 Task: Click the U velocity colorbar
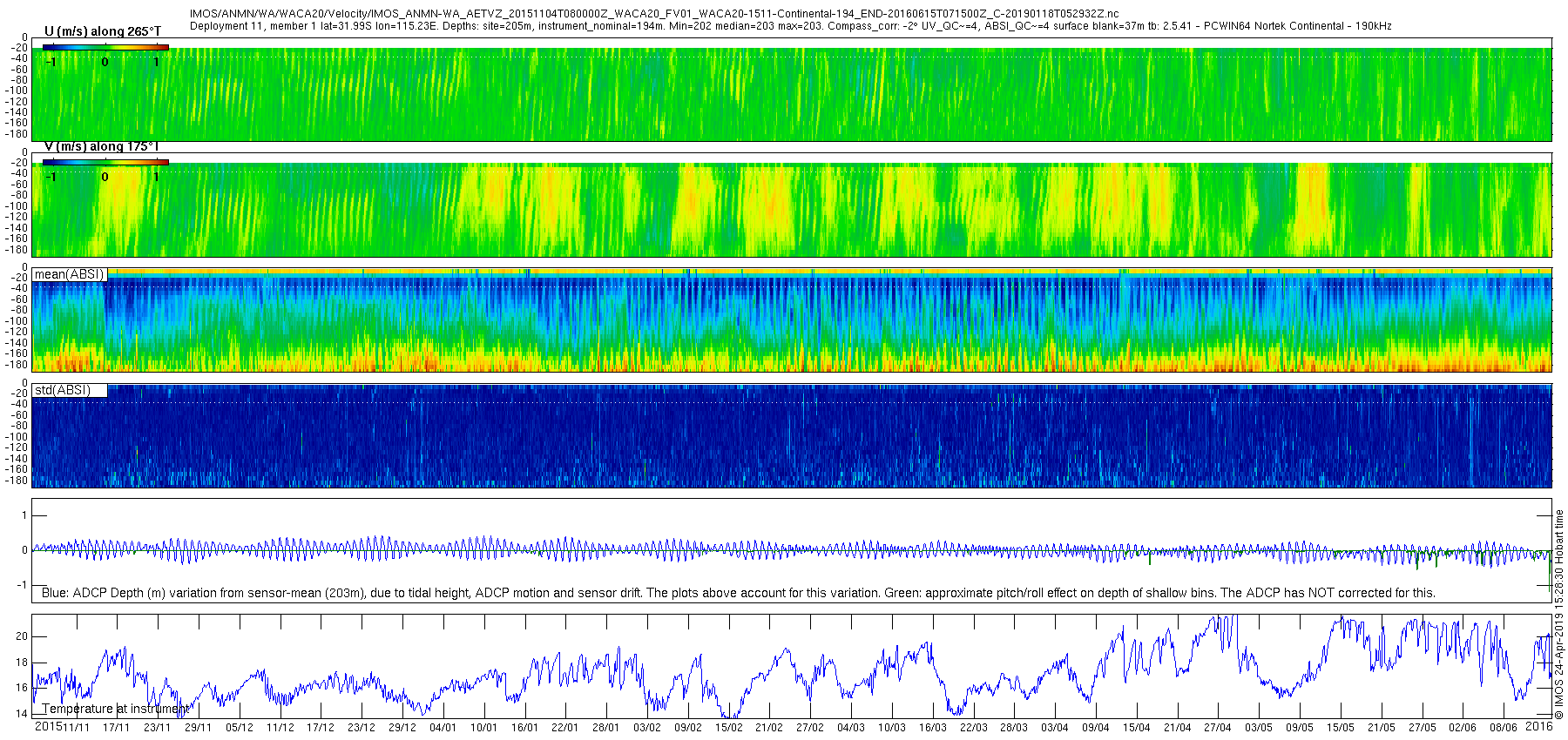pyautogui.click(x=105, y=47)
